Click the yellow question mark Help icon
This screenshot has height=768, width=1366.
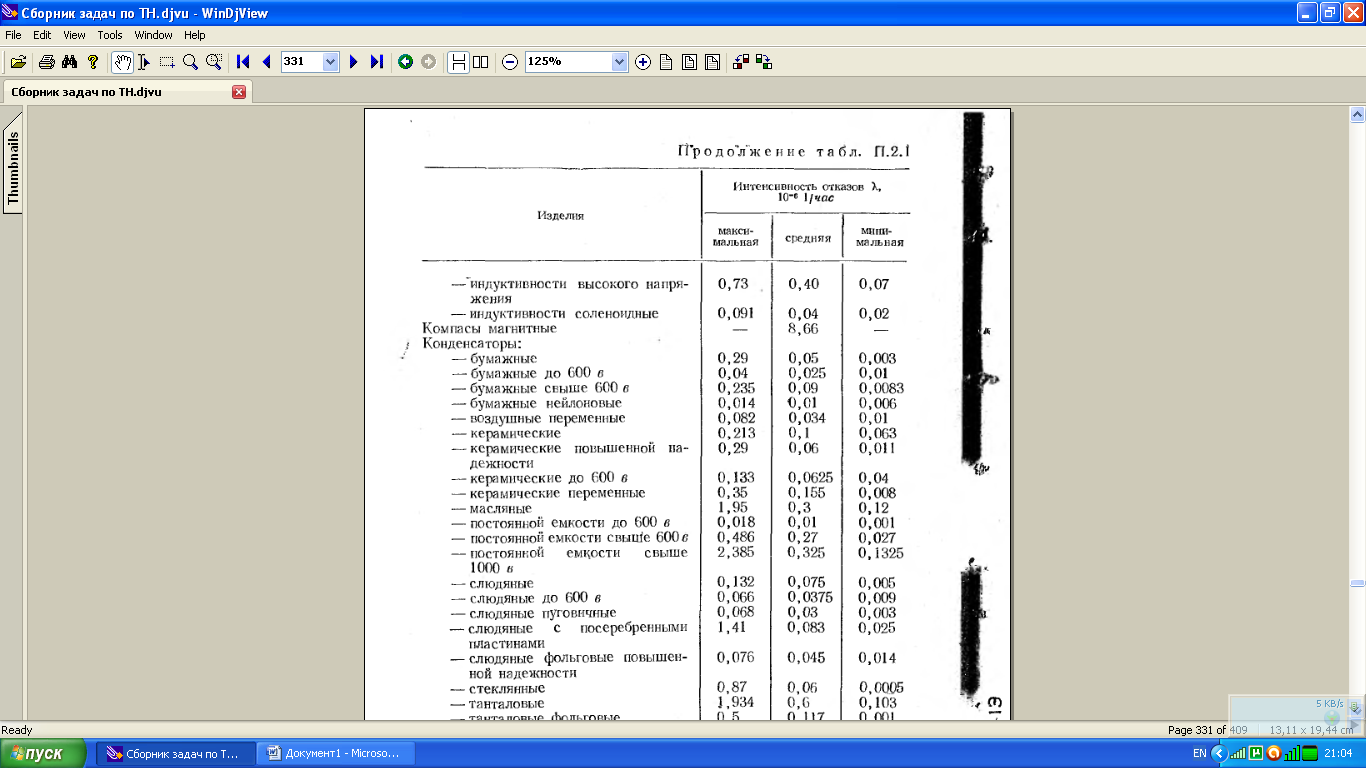click(93, 62)
